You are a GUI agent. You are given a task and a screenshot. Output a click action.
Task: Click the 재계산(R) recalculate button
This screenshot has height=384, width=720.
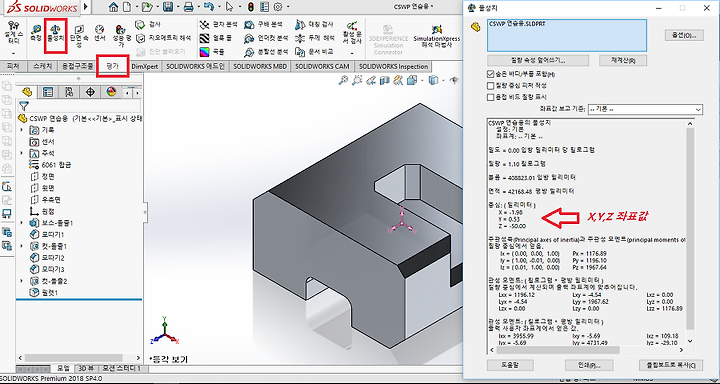623,61
